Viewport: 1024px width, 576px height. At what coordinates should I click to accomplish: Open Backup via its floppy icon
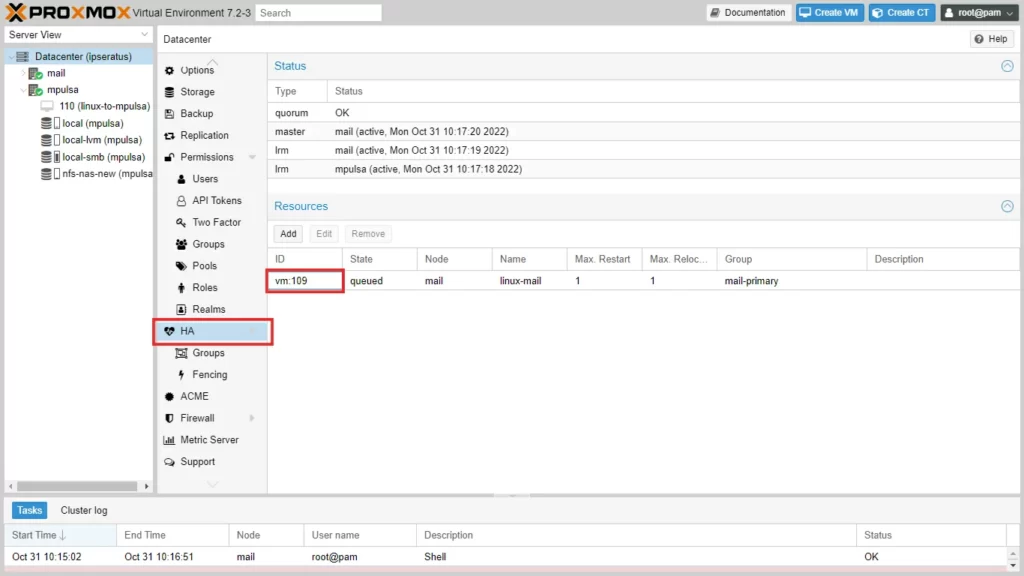[169, 114]
